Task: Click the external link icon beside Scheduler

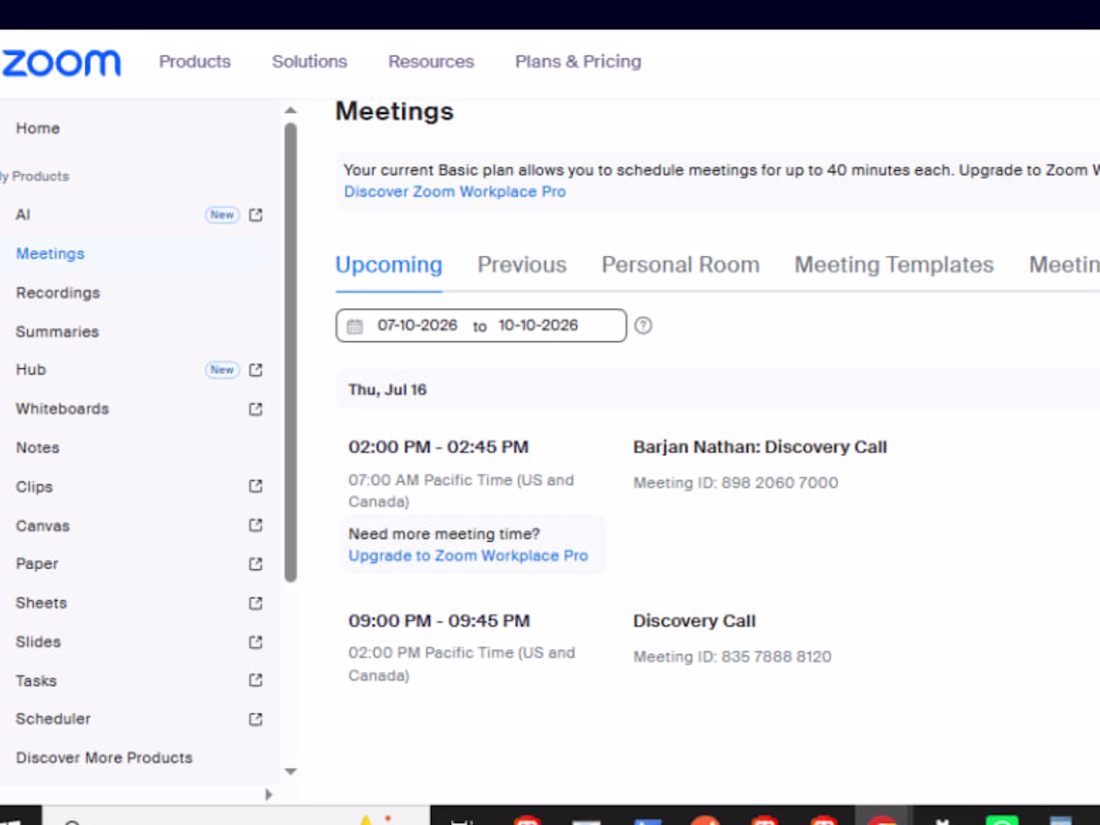Action: (x=255, y=719)
